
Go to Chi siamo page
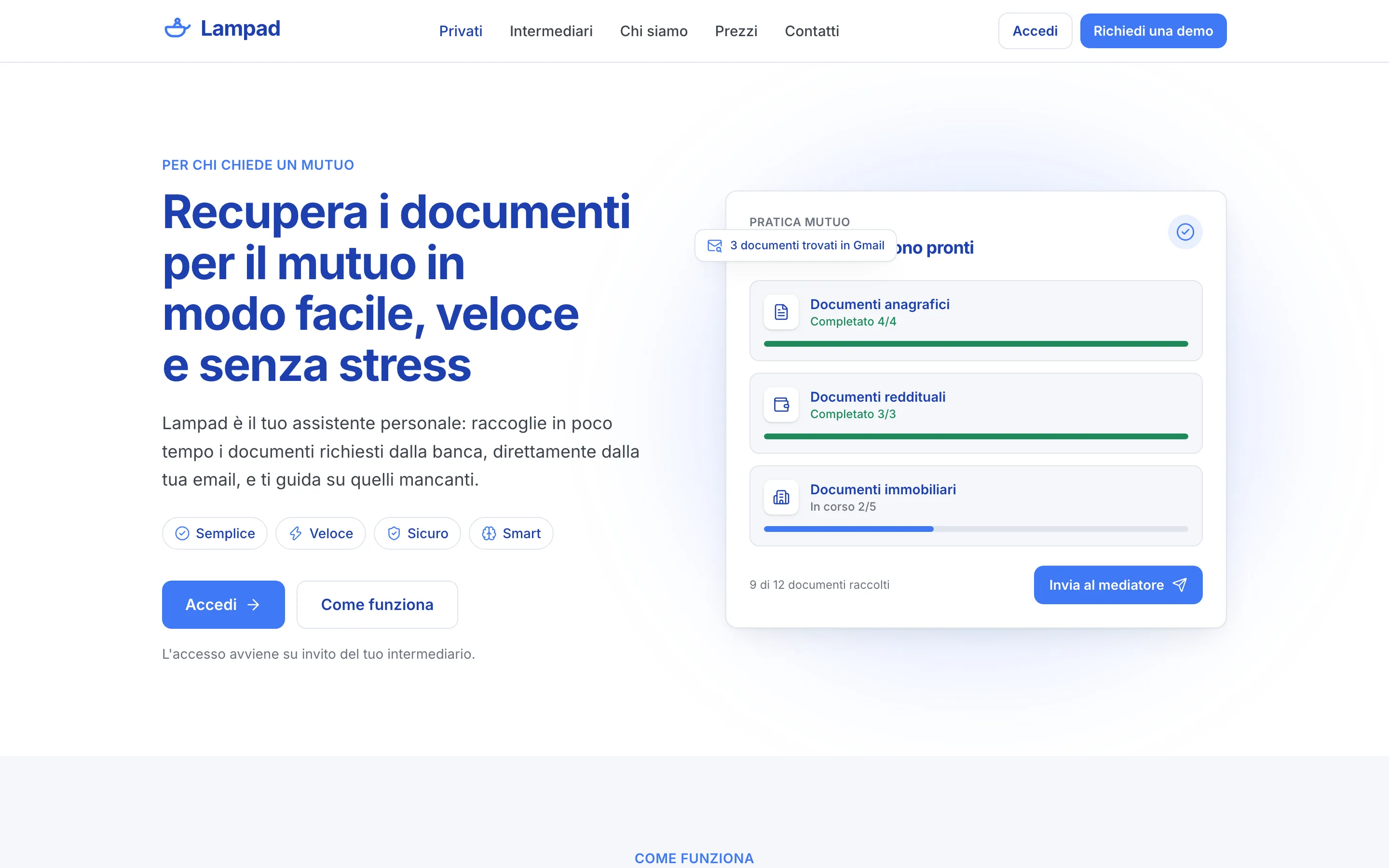654,31
